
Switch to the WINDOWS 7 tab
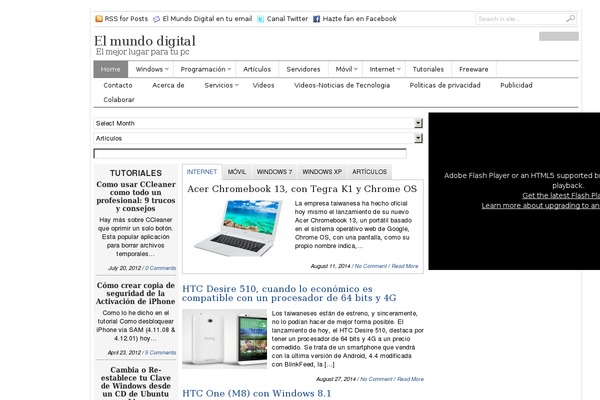click(x=274, y=172)
